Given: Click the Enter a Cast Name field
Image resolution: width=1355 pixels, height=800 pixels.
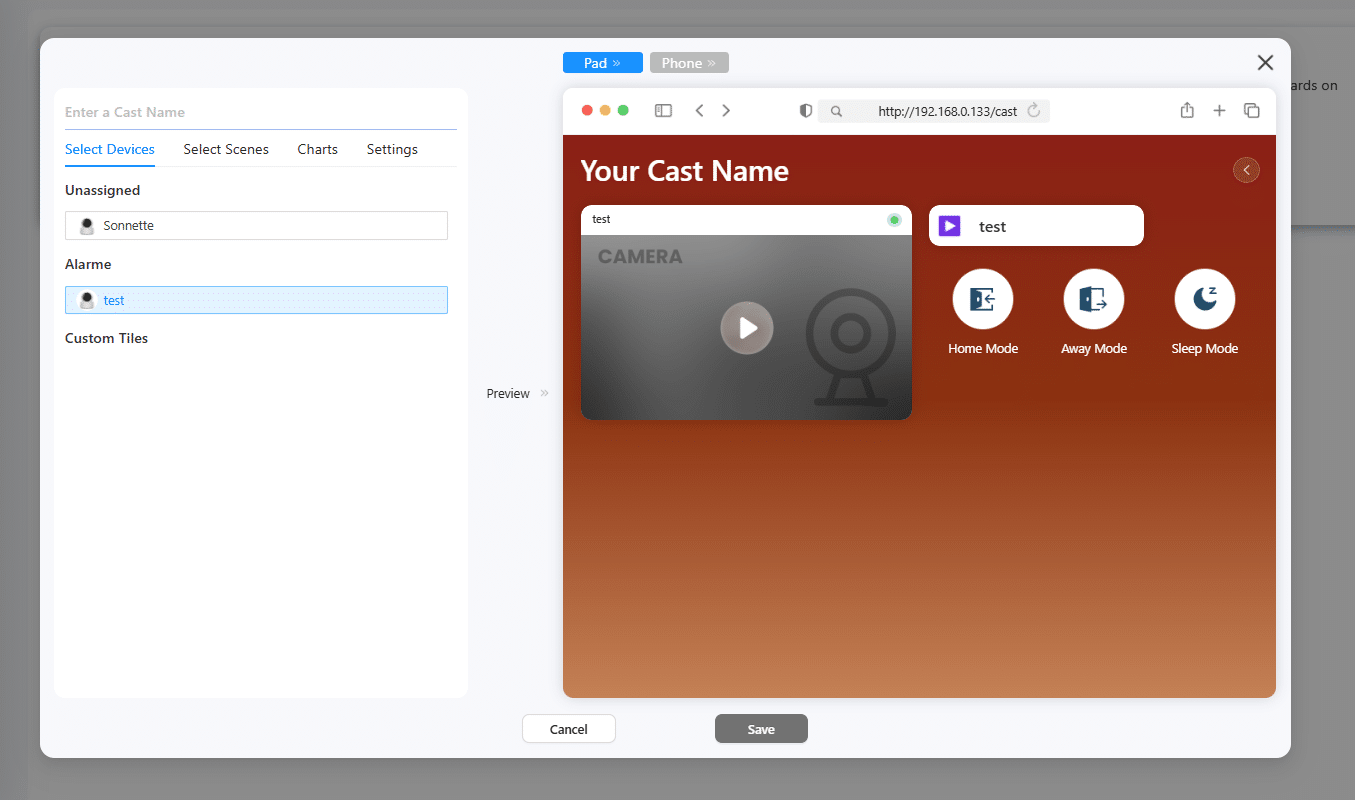Looking at the screenshot, I should pyautogui.click(x=261, y=112).
